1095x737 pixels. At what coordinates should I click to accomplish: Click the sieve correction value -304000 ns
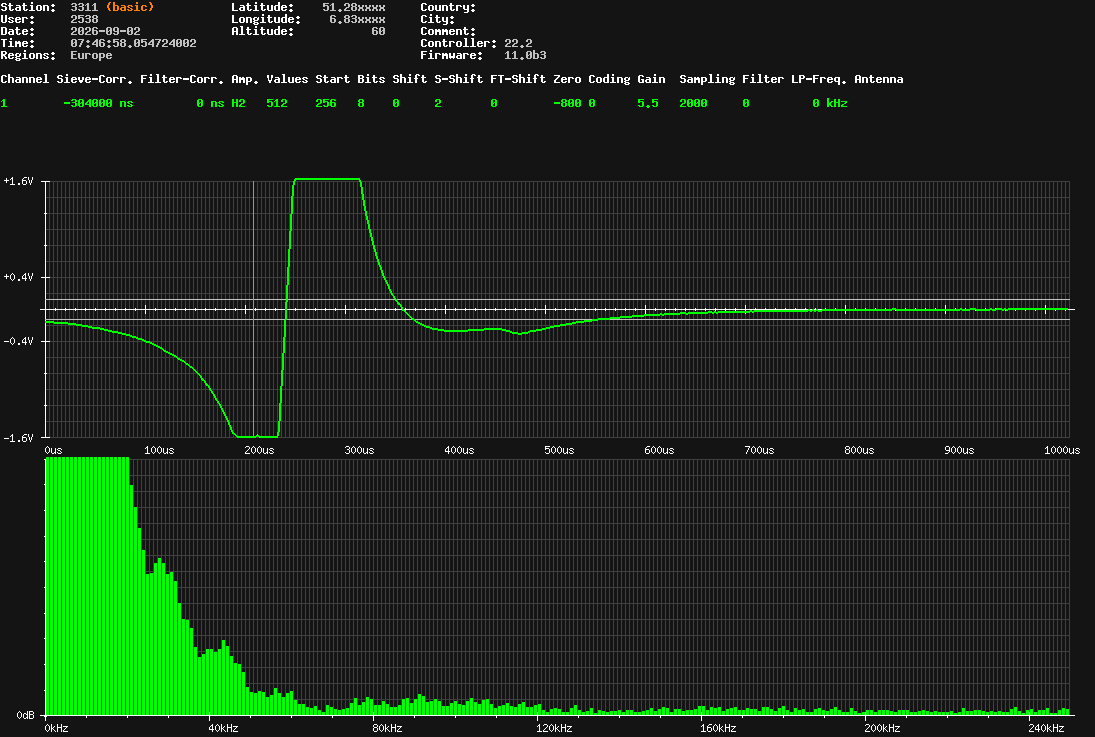pos(98,103)
